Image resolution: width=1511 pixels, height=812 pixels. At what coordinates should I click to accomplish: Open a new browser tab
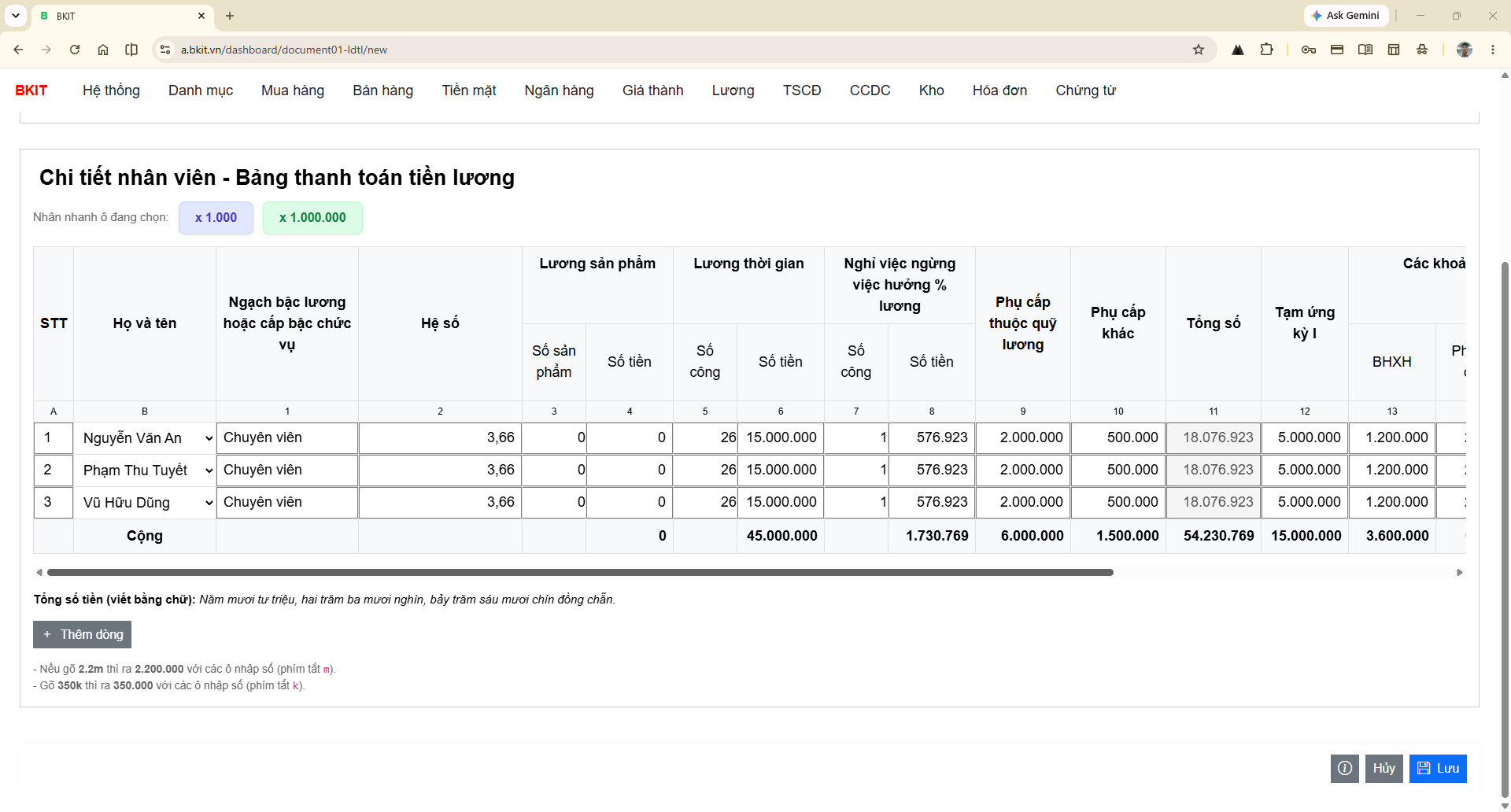230,16
